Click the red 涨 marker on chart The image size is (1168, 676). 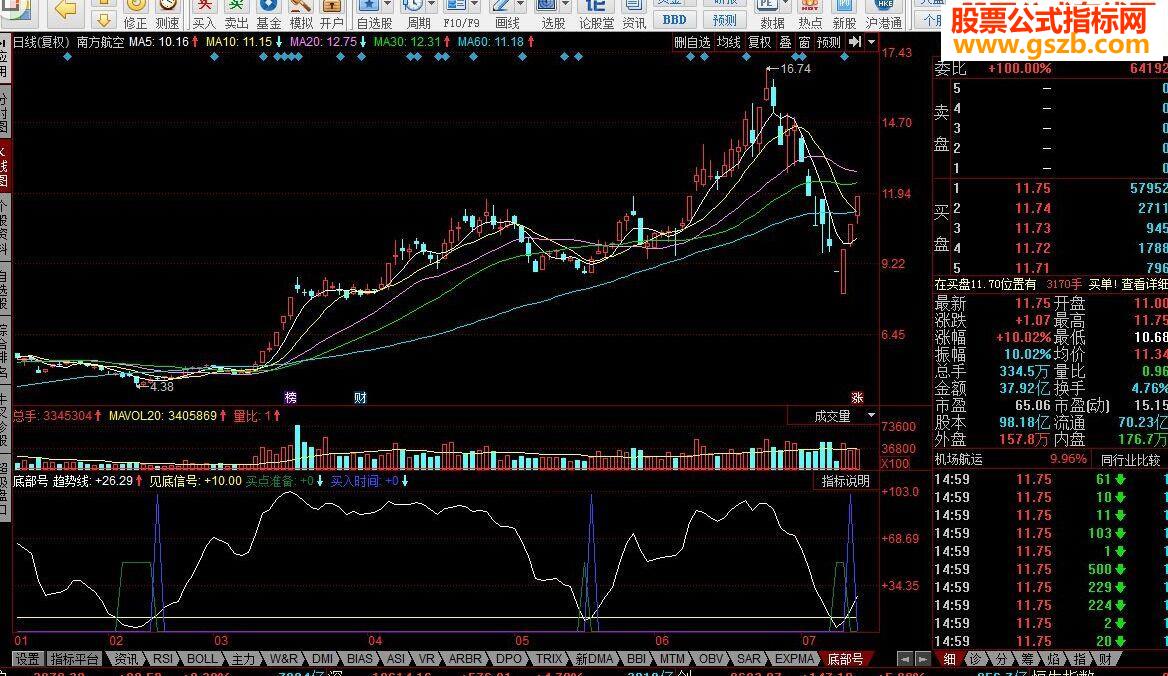click(857, 398)
